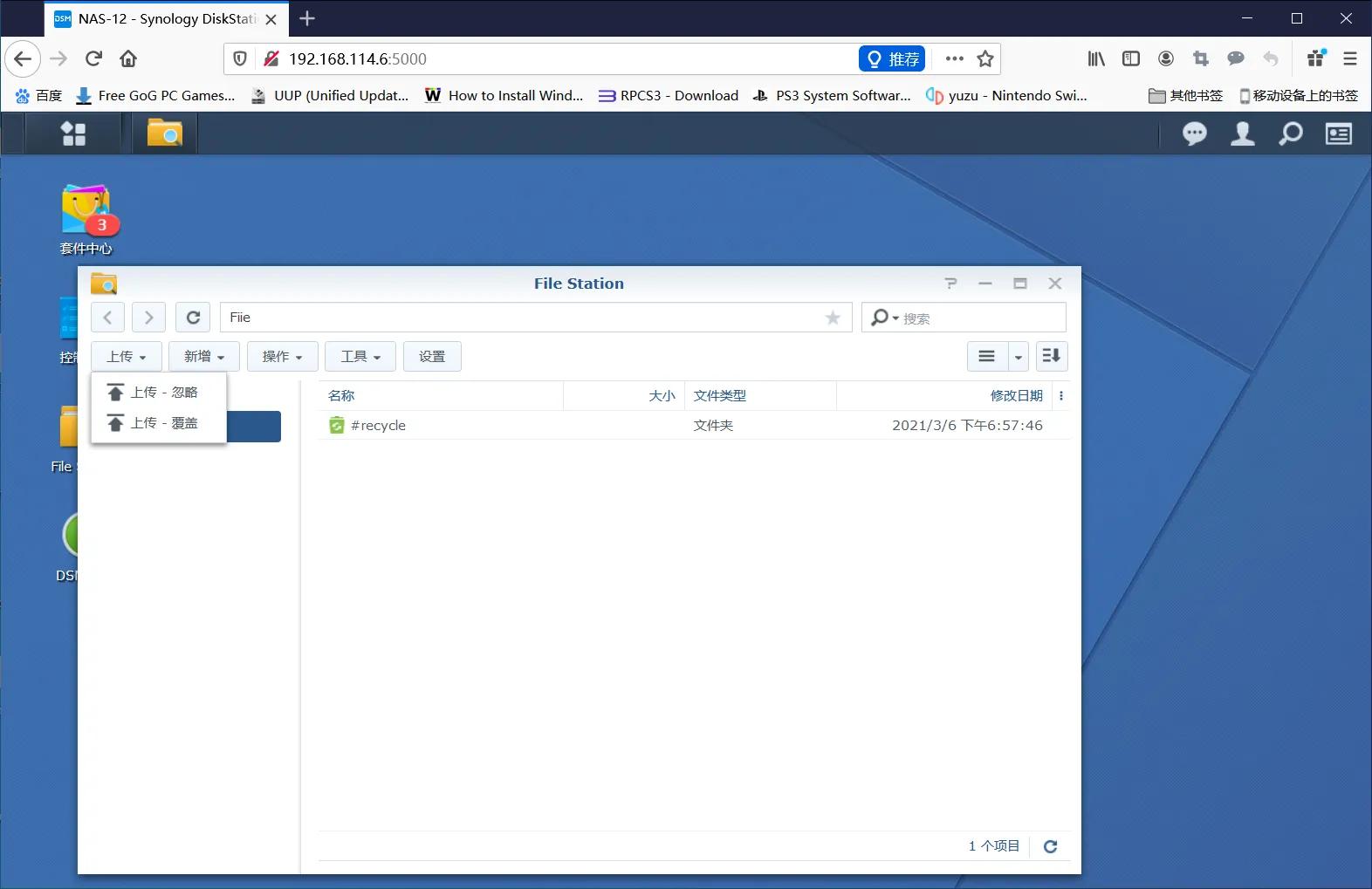Choose 上传 - 覆盖 menu entry
This screenshot has width=1372, height=889.
click(x=159, y=423)
